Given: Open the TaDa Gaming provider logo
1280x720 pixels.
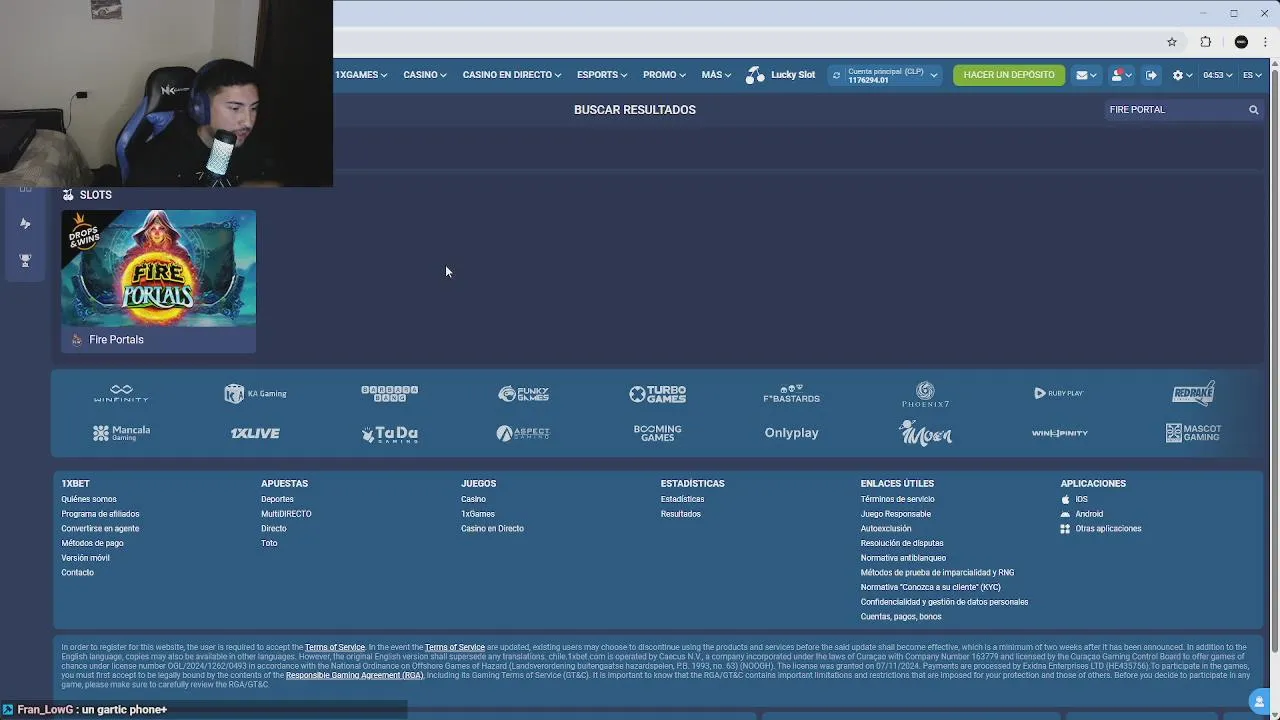Looking at the screenshot, I should [389, 434].
